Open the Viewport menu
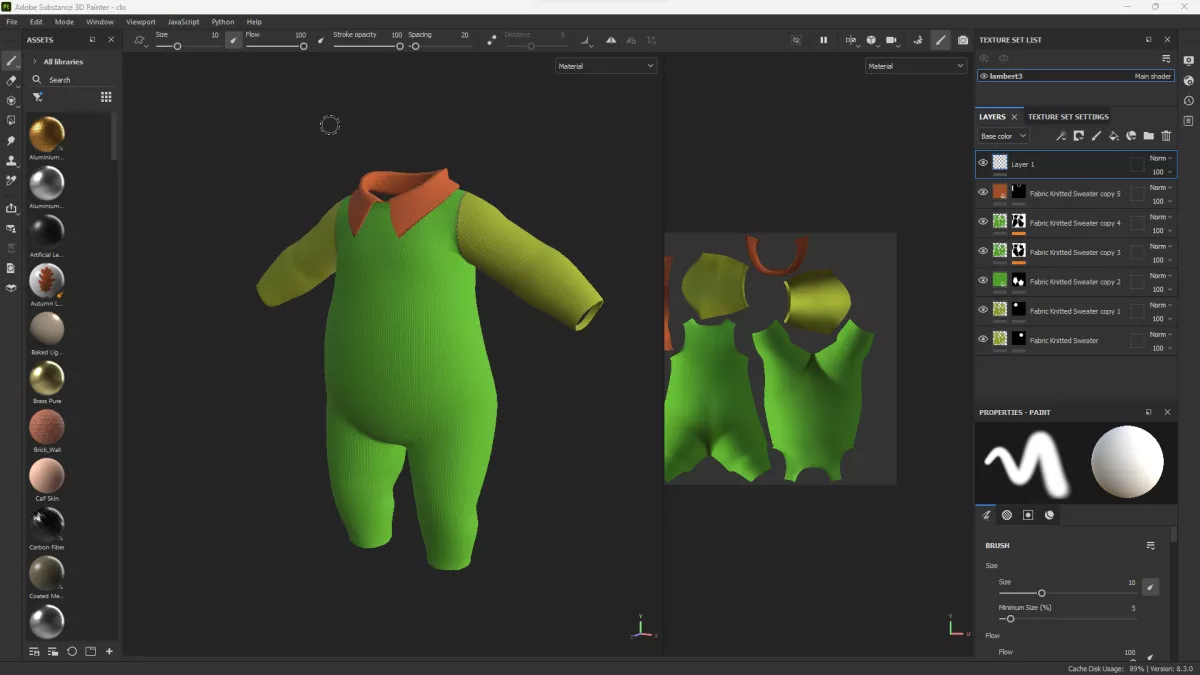Screen dimensions: 1200x675 (141, 21)
